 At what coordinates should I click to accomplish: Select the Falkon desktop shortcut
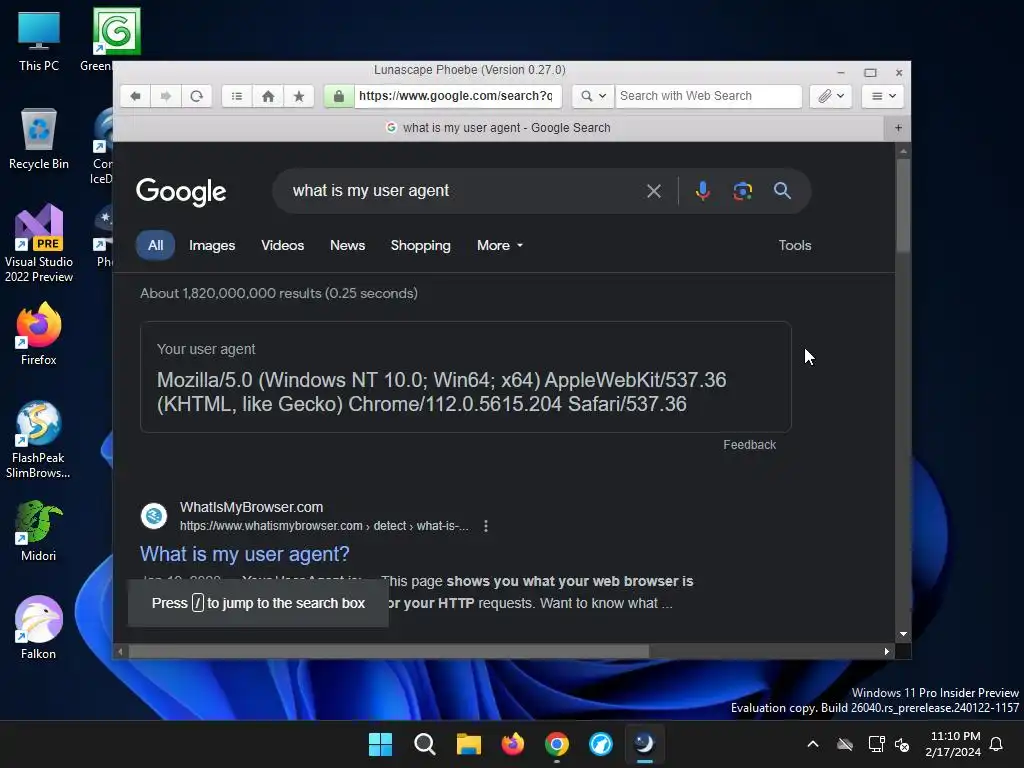(x=39, y=629)
